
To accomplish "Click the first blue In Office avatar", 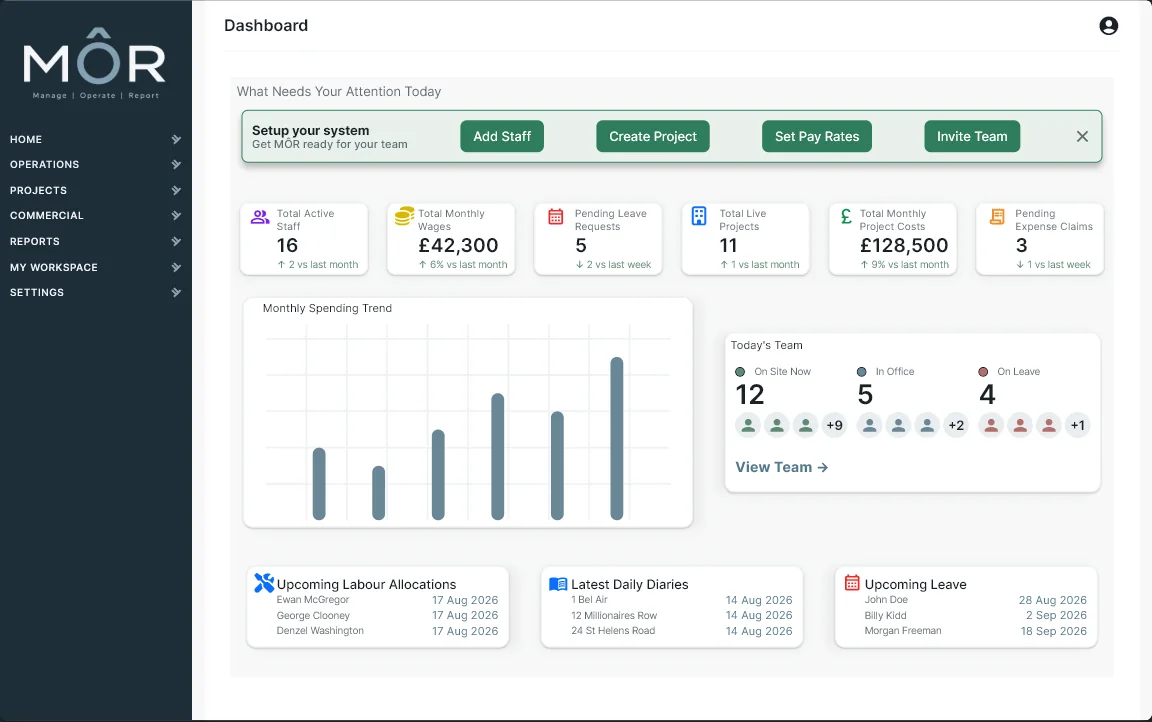I will (x=869, y=425).
